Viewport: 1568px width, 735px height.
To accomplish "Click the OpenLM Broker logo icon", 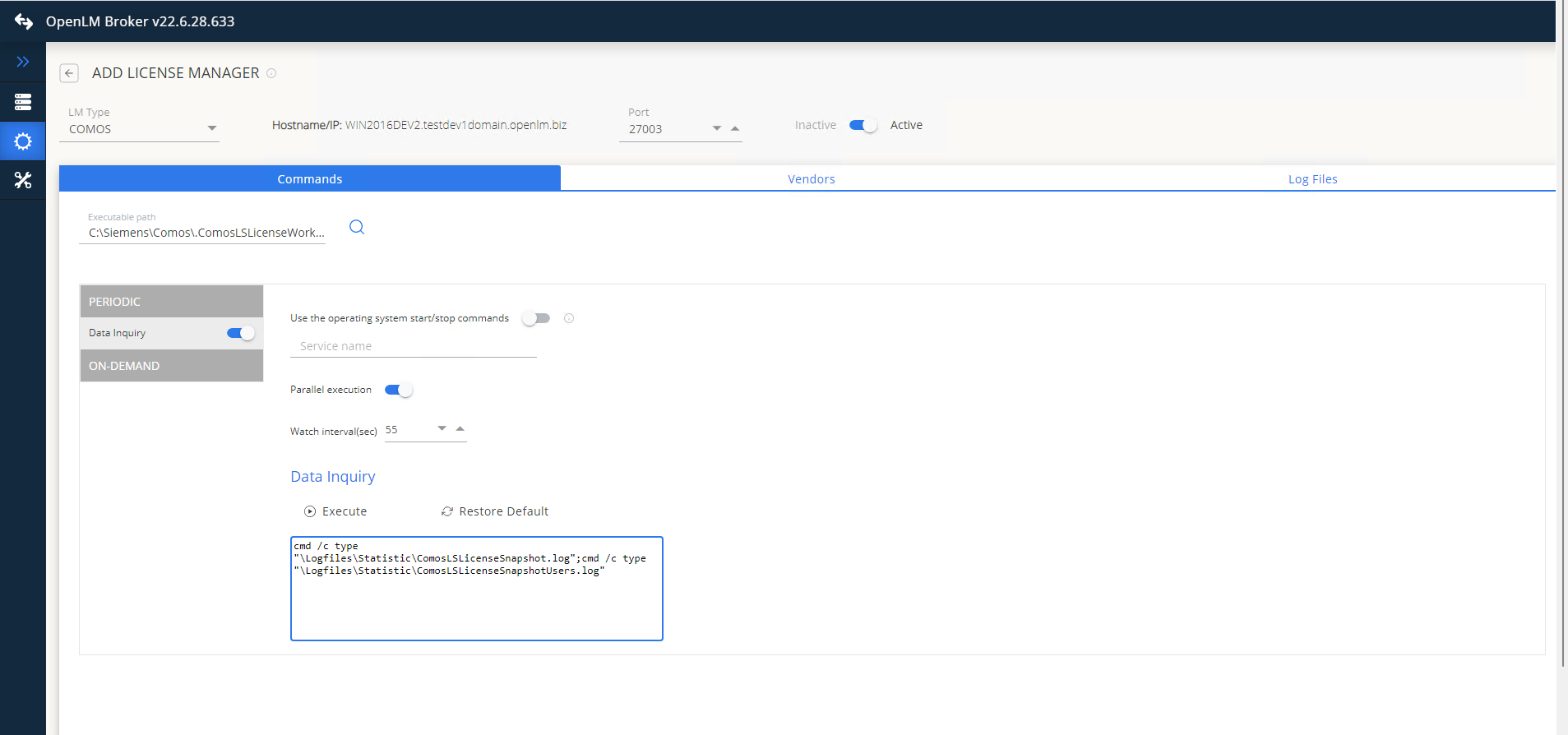I will [x=24, y=21].
